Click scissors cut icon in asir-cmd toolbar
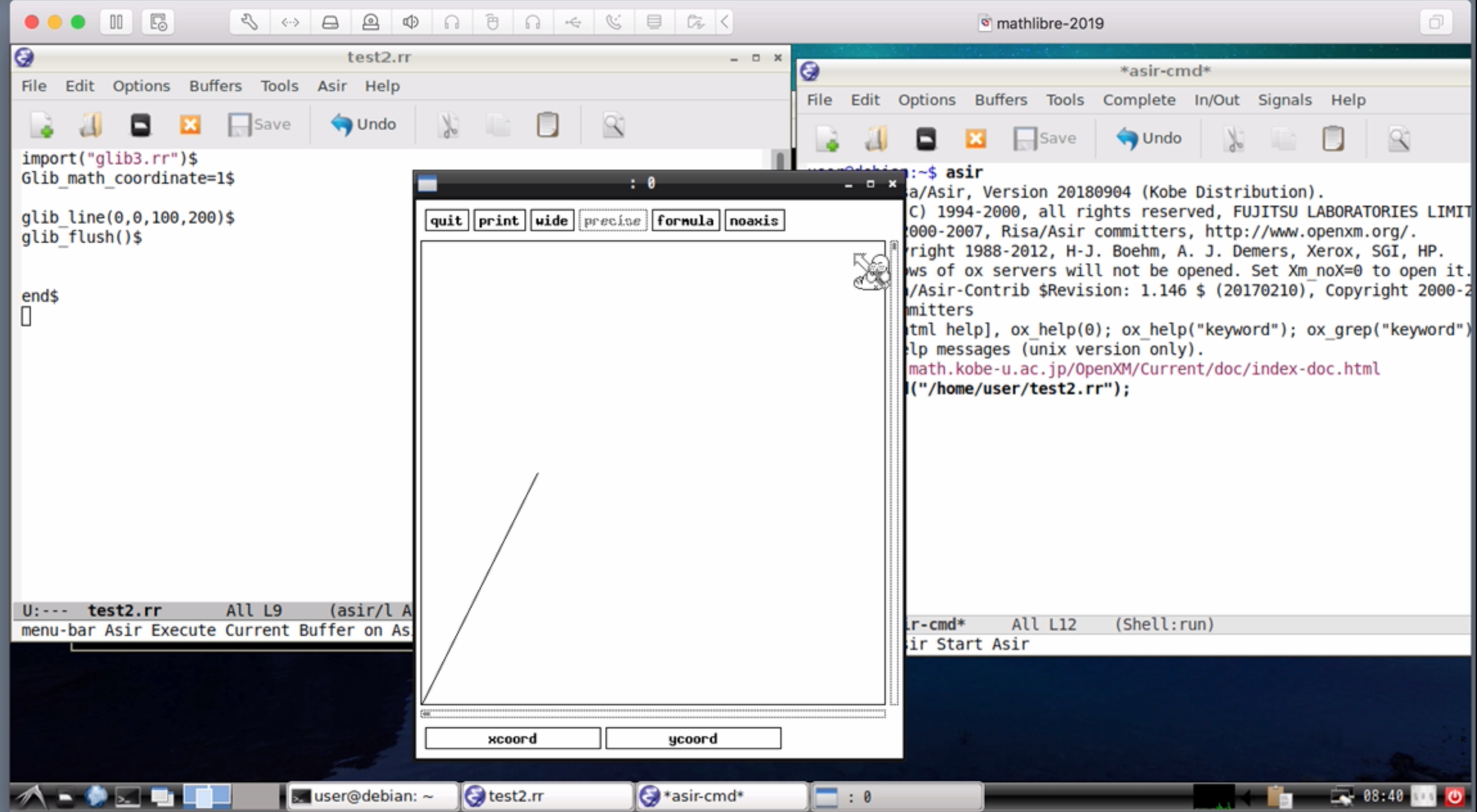The image size is (1477, 812). point(1234,139)
